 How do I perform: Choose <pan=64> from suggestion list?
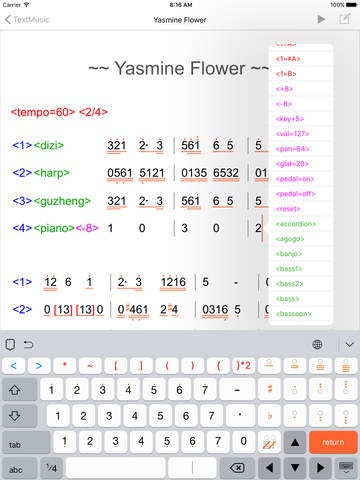301,149
